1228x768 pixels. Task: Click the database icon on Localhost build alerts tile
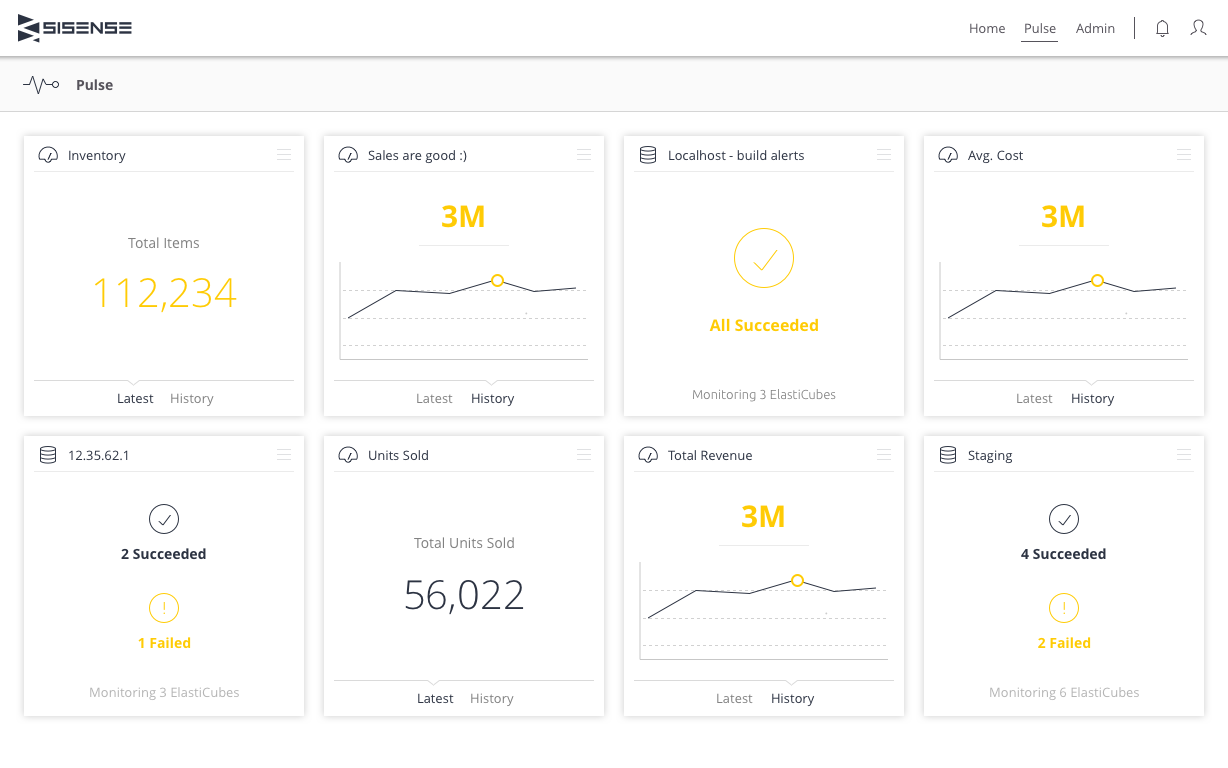[x=648, y=155]
